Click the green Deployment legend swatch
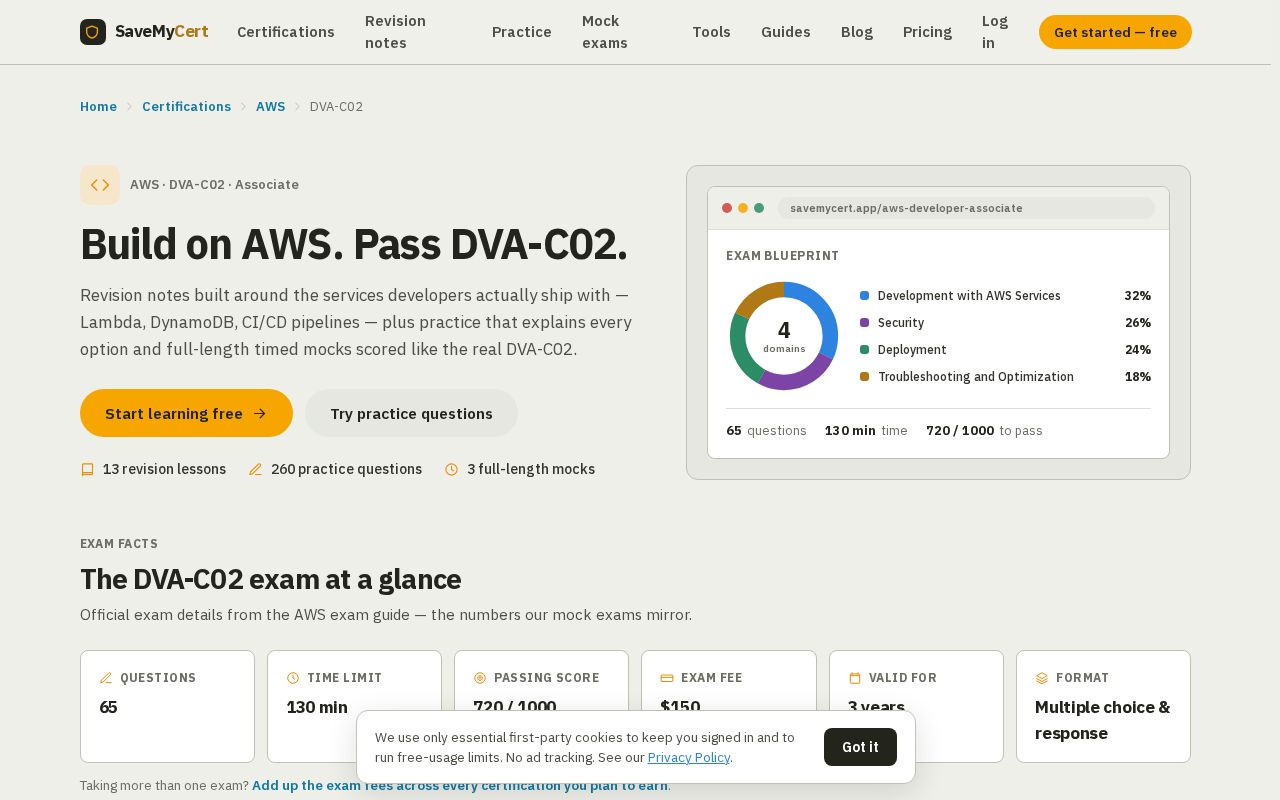This screenshot has height=800, width=1280. 864,350
